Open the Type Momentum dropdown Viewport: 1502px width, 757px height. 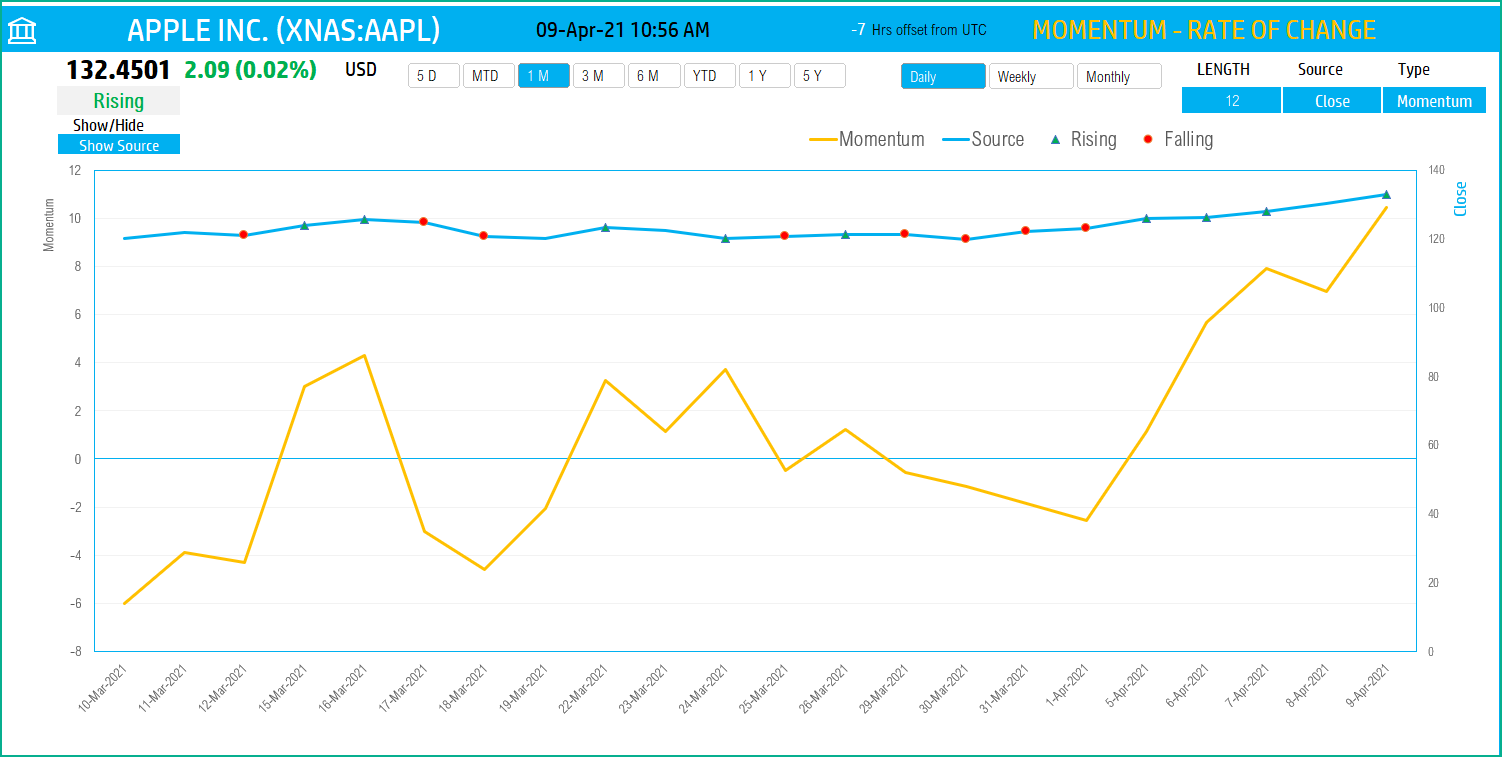pyautogui.click(x=1434, y=101)
